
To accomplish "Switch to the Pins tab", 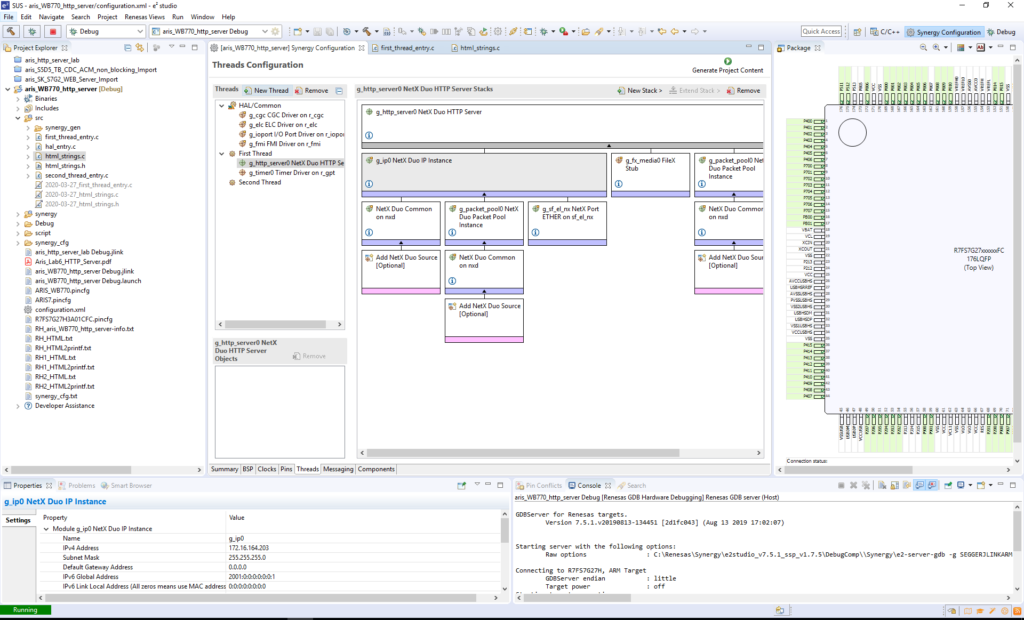I will tap(286, 469).
